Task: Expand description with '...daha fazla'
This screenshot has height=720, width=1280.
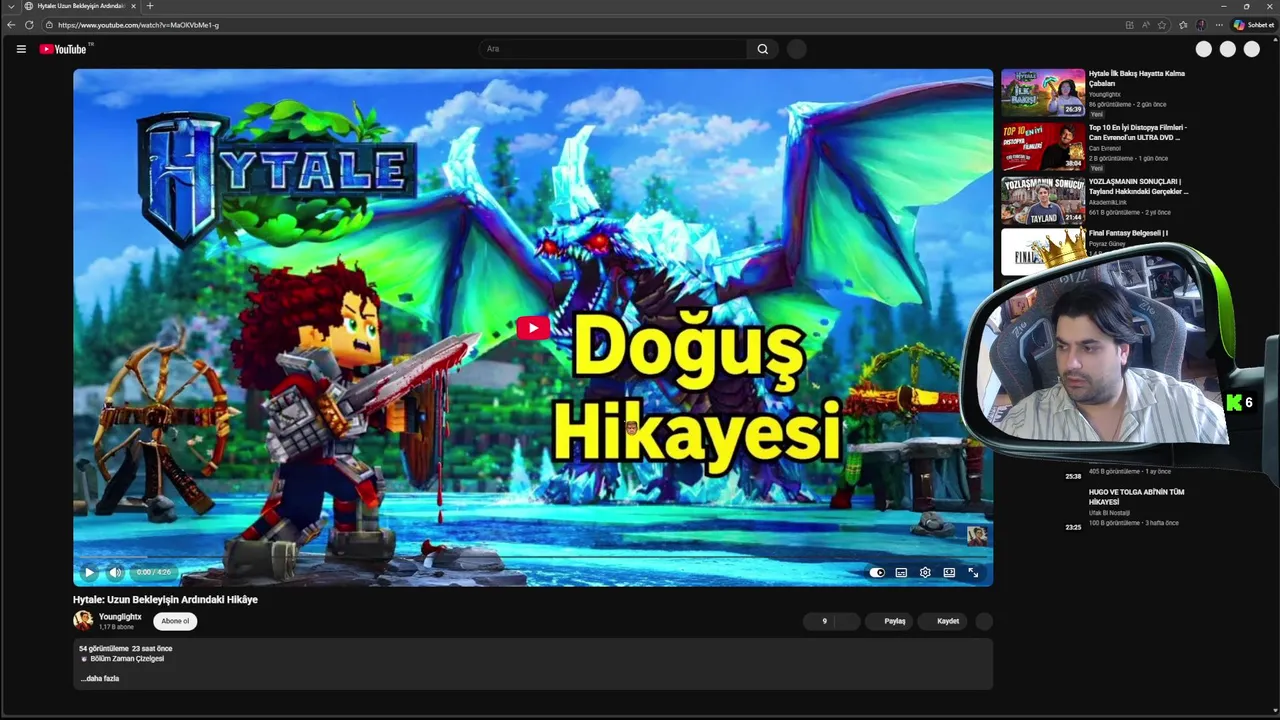Action: point(100,678)
